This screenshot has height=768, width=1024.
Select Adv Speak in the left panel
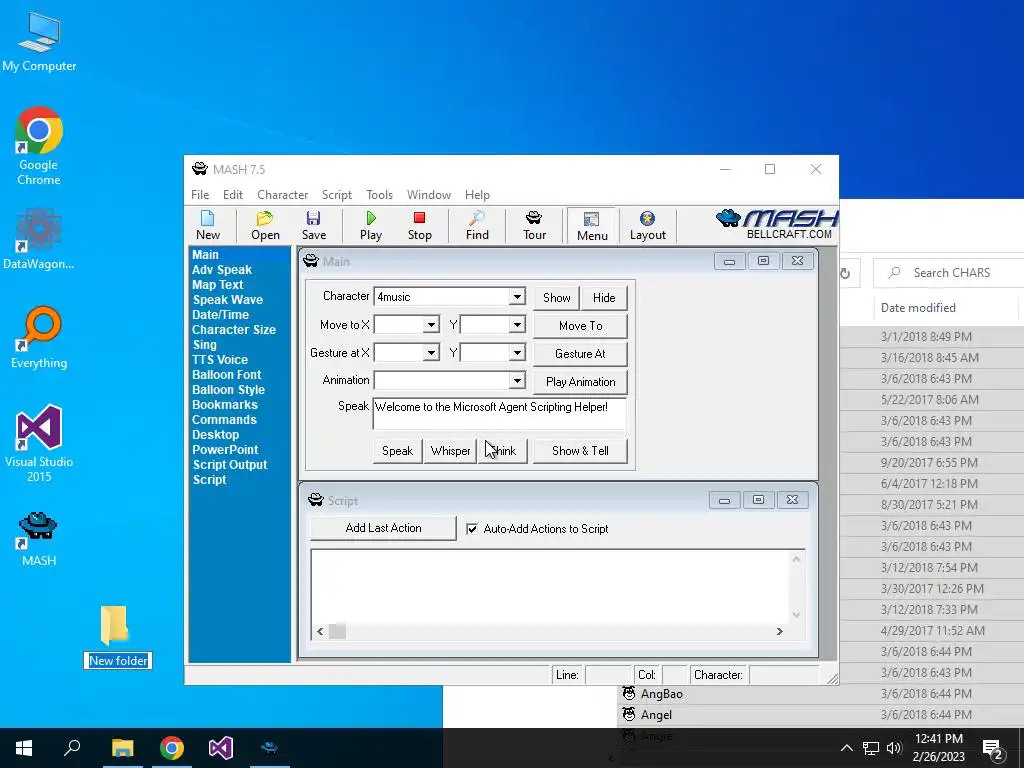click(x=221, y=270)
